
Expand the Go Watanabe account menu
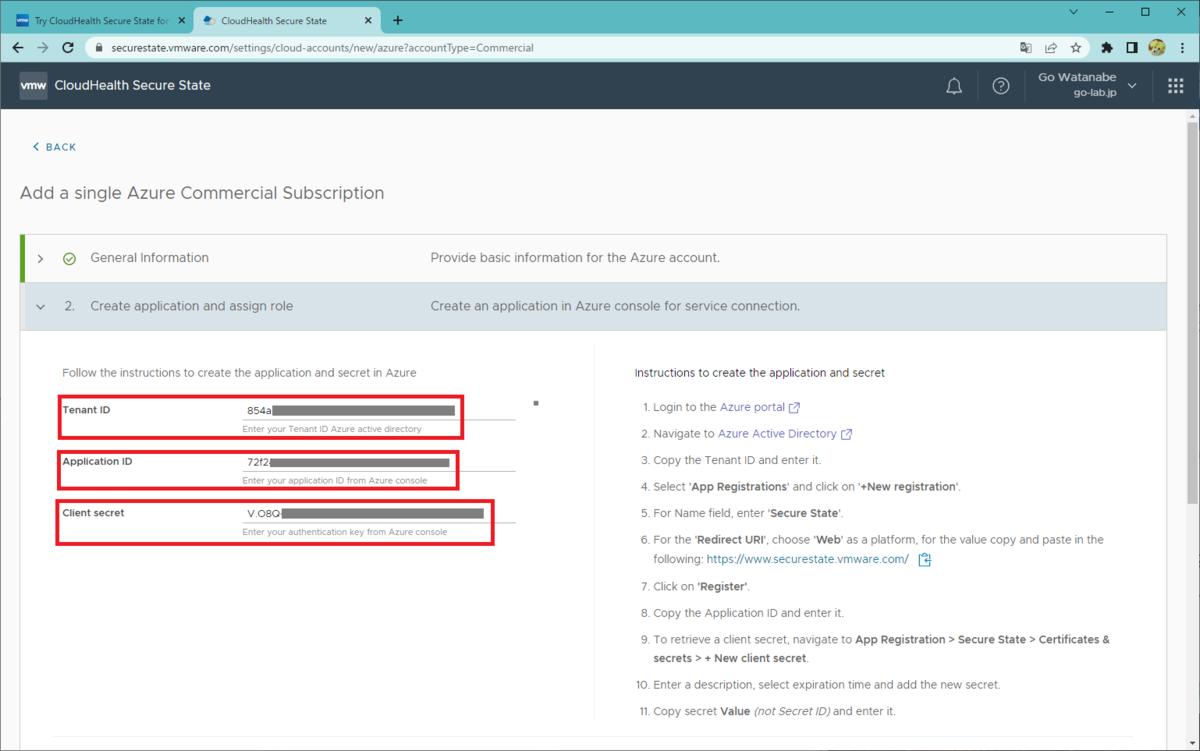1088,85
